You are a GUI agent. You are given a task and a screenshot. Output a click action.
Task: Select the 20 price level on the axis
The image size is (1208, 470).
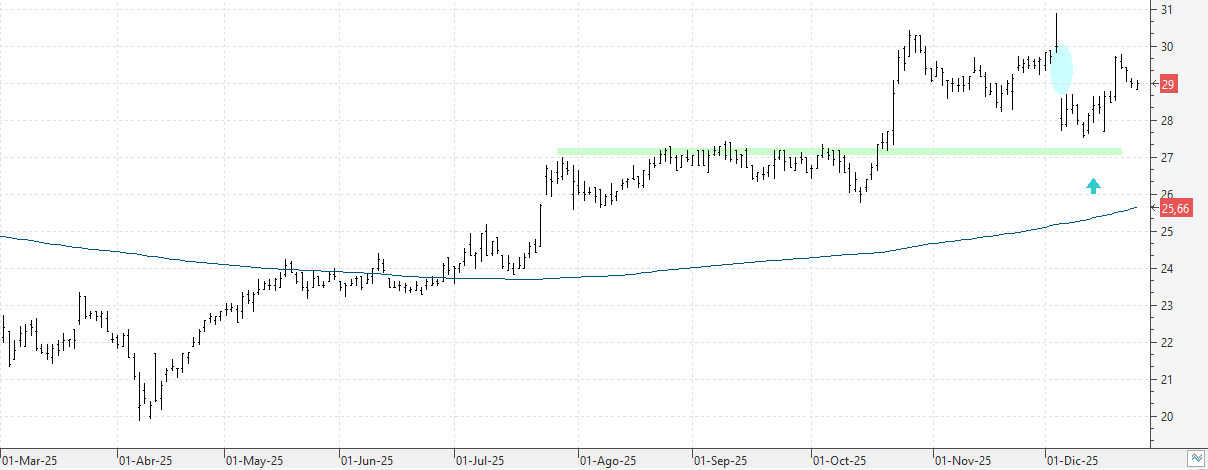pyautogui.click(x=1166, y=417)
